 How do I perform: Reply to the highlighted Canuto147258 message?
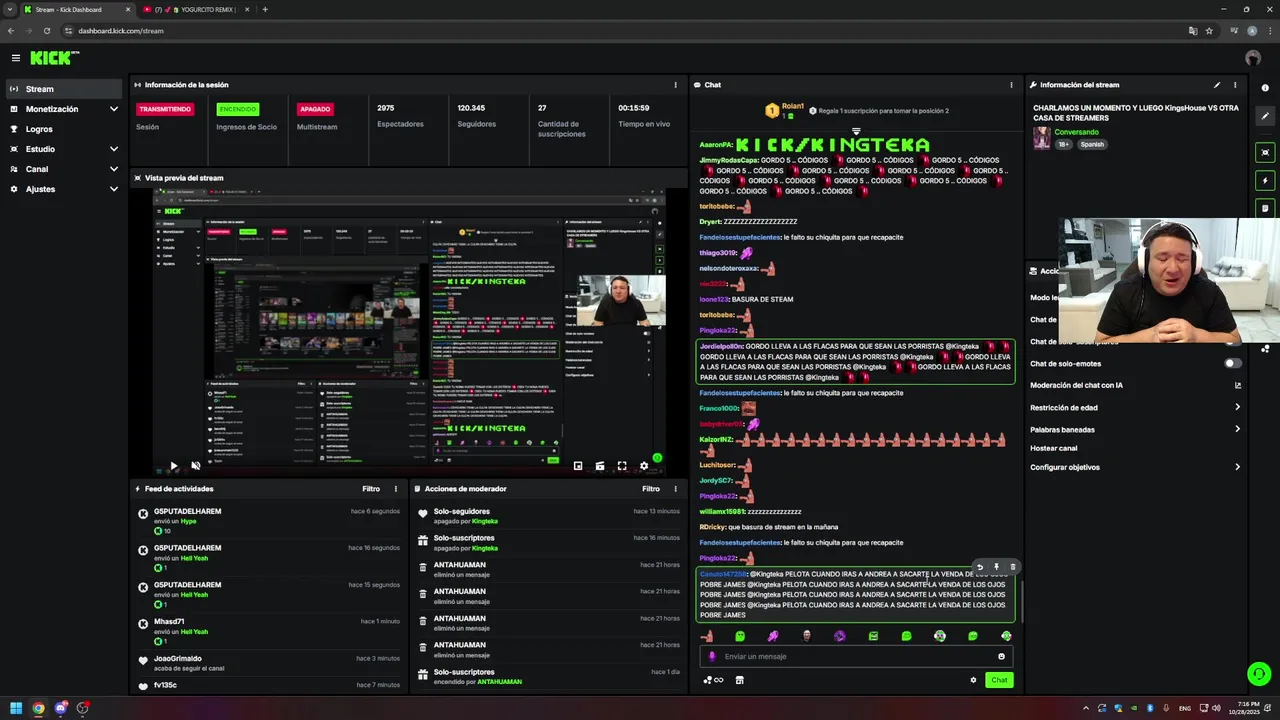[979, 567]
